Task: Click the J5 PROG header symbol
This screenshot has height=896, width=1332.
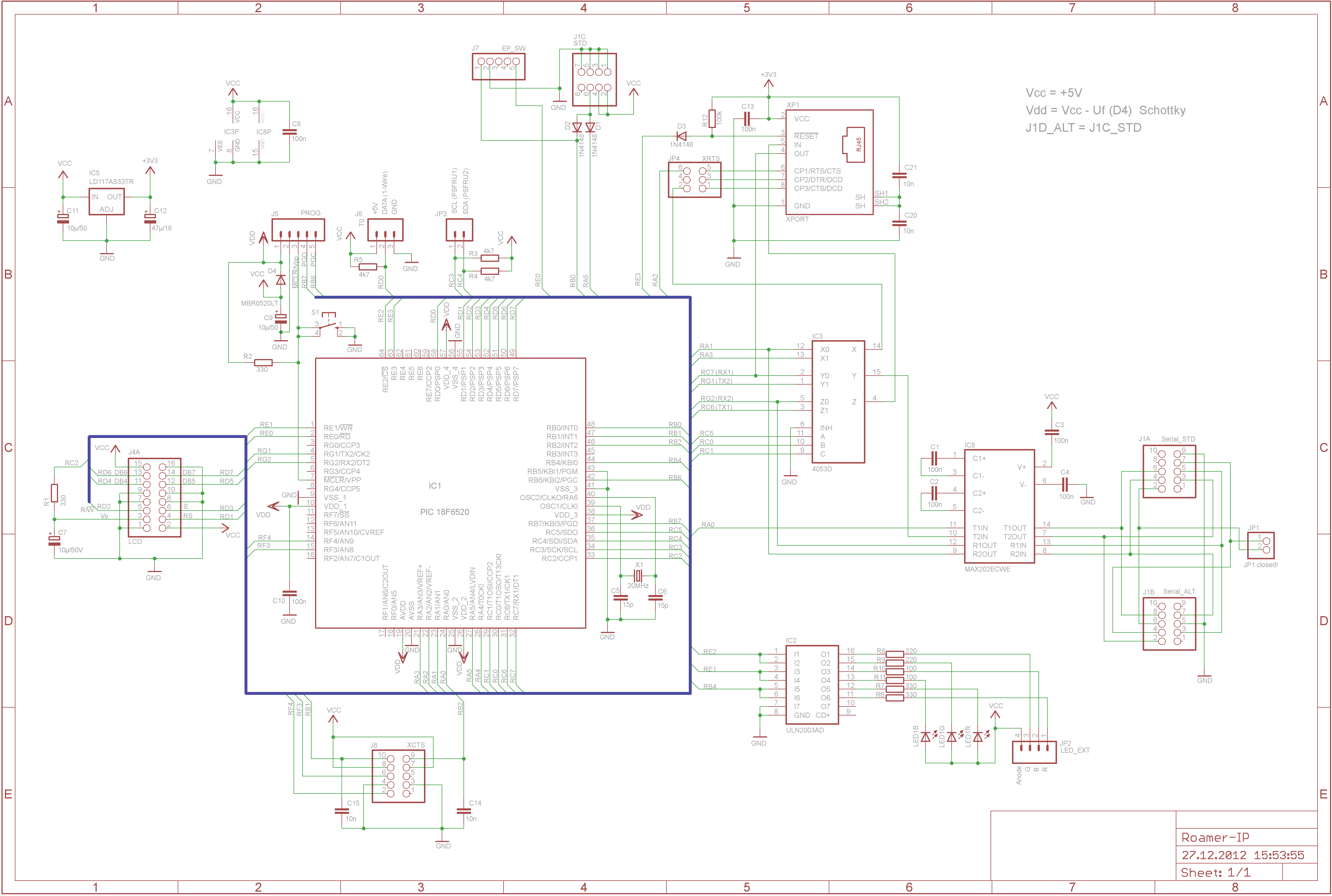Action: click(298, 230)
